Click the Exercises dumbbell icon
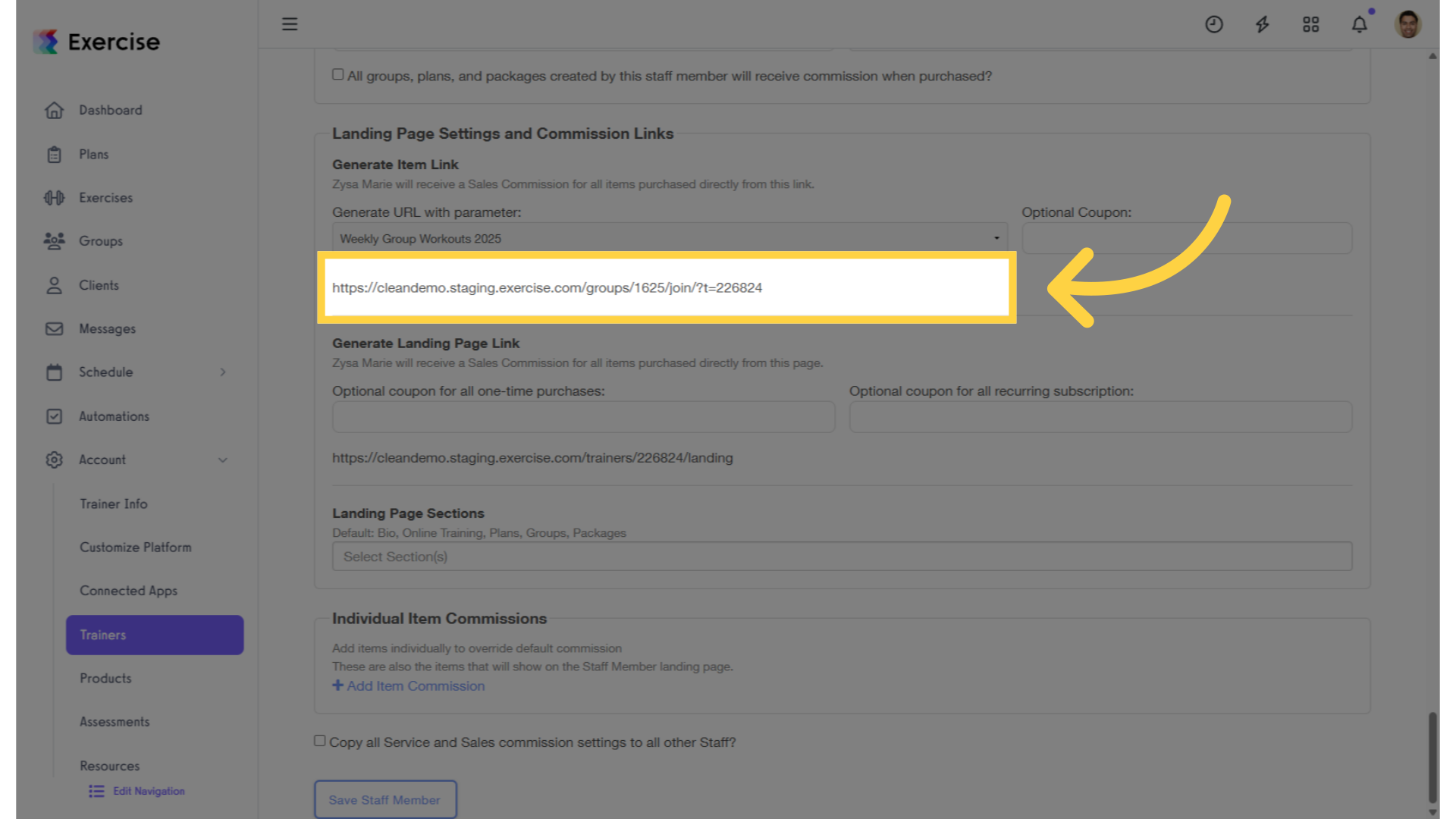The width and height of the screenshot is (1456, 819). coord(55,198)
